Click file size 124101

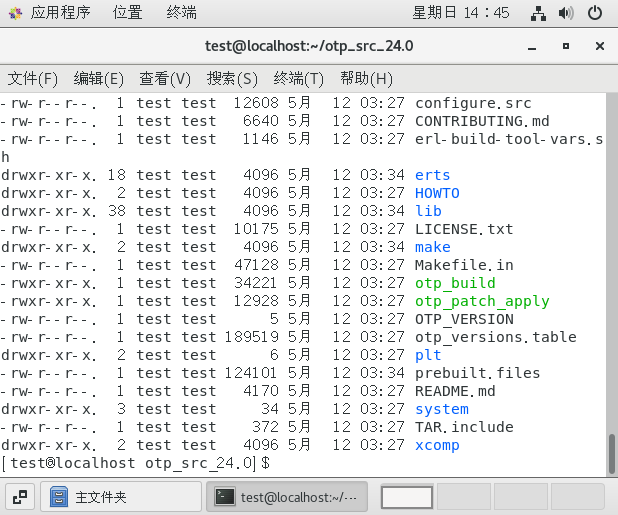(251, 373)
